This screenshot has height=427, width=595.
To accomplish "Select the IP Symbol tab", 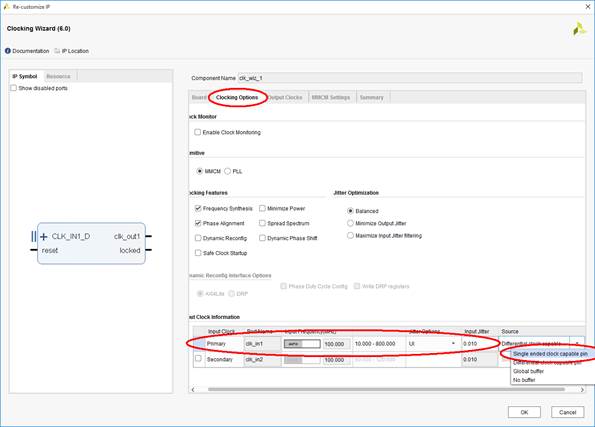I will (x=25, y=76).
